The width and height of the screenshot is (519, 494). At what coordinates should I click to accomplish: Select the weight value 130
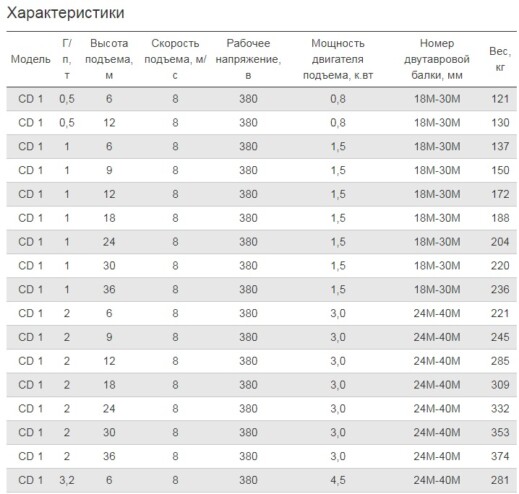coord(500,123)
